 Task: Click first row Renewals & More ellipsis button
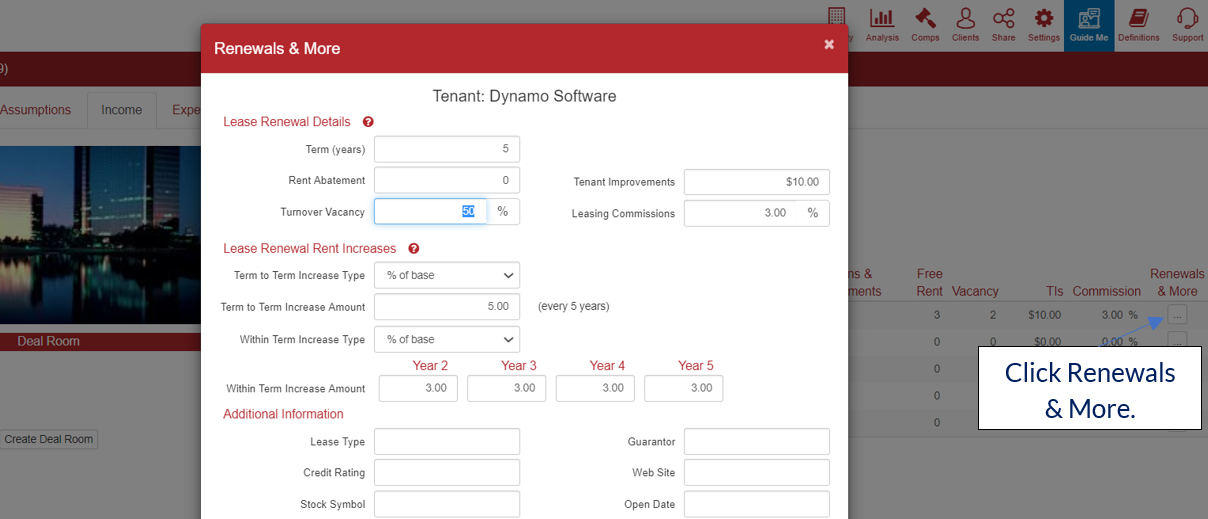[1177, 314]
